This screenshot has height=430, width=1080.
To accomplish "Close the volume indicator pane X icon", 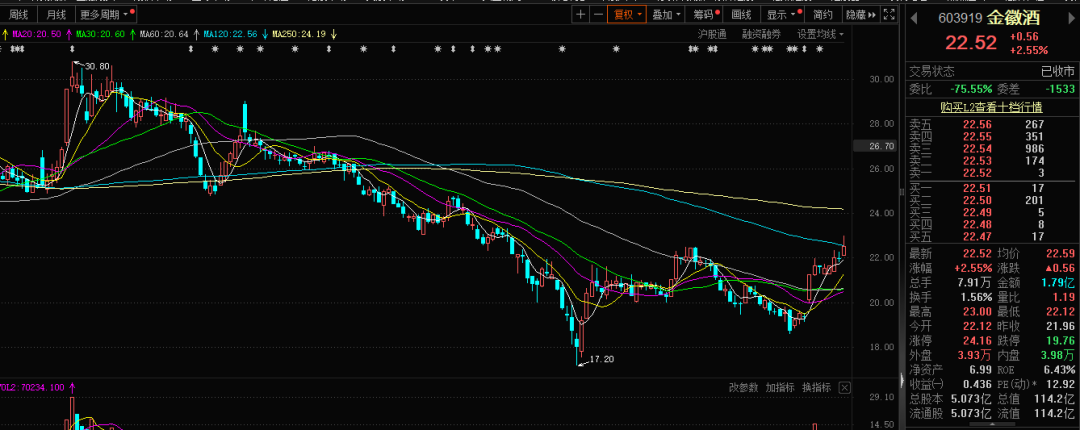I will point(844,387).
